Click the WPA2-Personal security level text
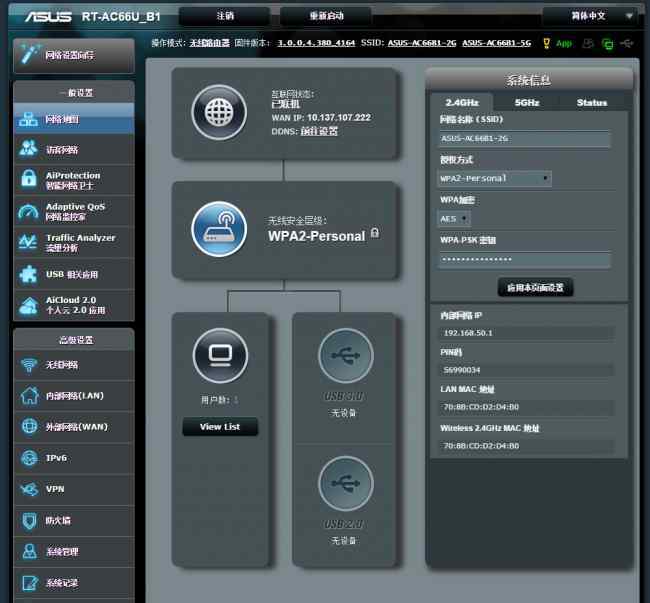This screenshot has width=650, height=603. coord(317,236)
